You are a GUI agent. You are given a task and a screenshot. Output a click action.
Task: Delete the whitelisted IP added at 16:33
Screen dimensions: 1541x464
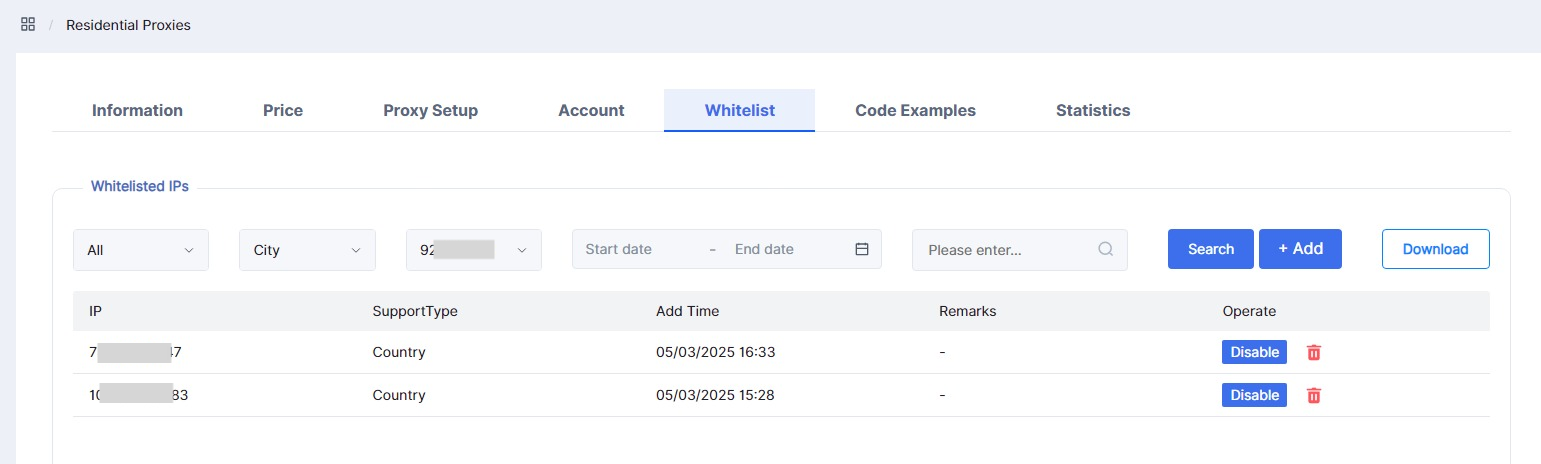pyautogui.click(x=1314, y=352)
